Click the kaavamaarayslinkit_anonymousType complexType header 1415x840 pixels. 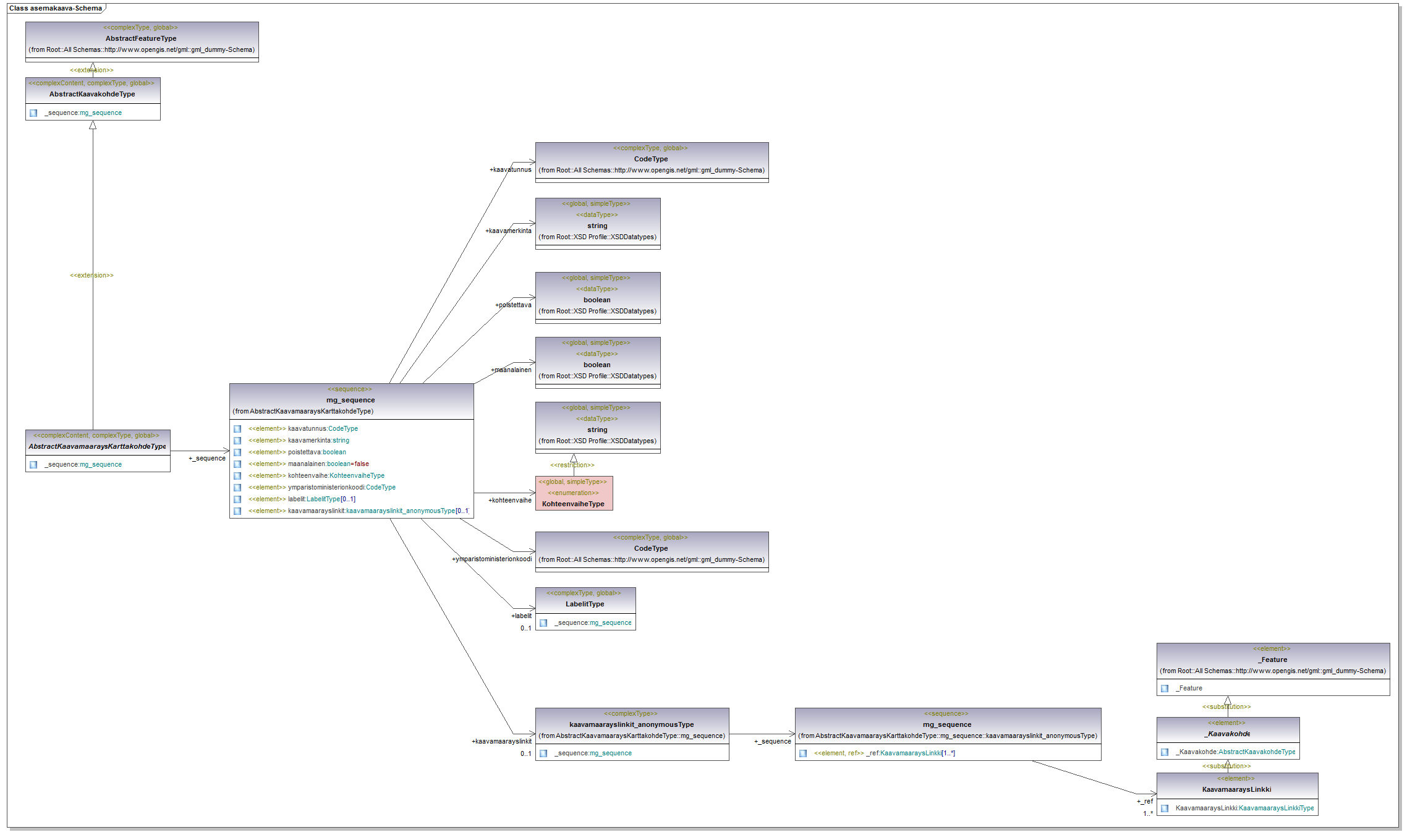631,724
